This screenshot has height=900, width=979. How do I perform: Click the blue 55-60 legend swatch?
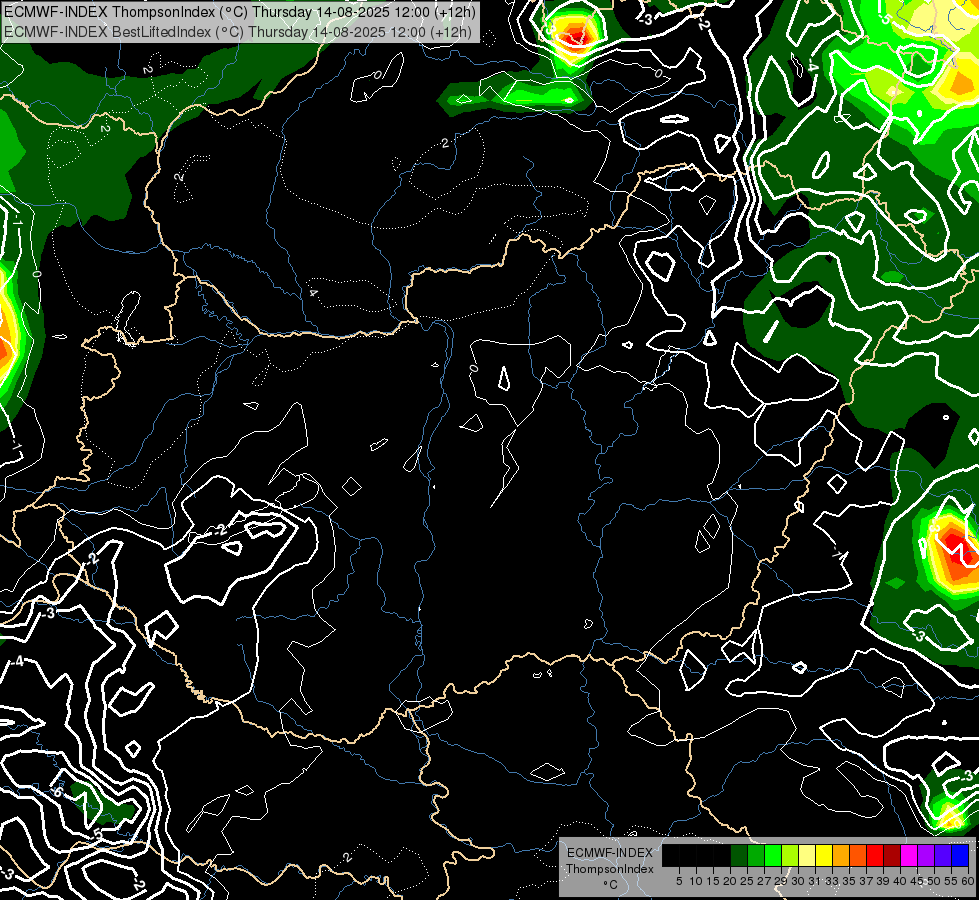[960, 855]
